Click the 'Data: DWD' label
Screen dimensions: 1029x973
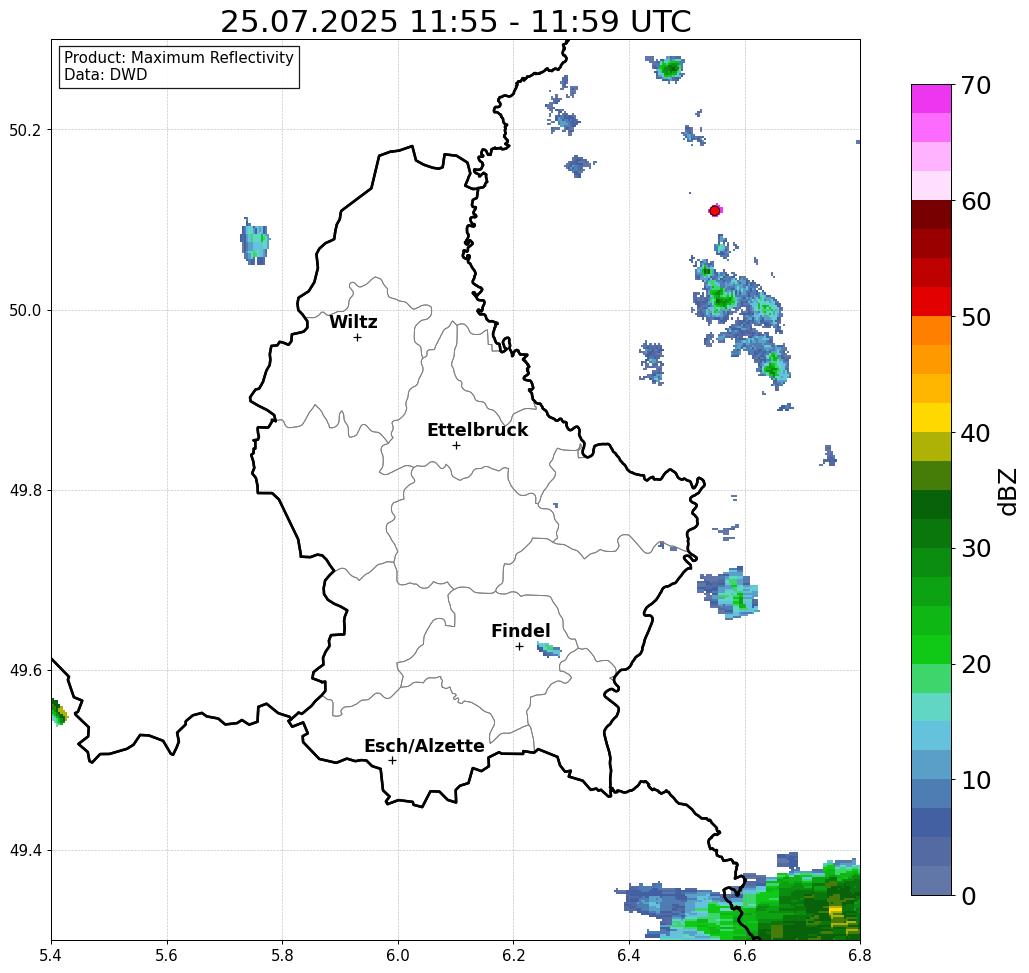(x=106, y=75)
